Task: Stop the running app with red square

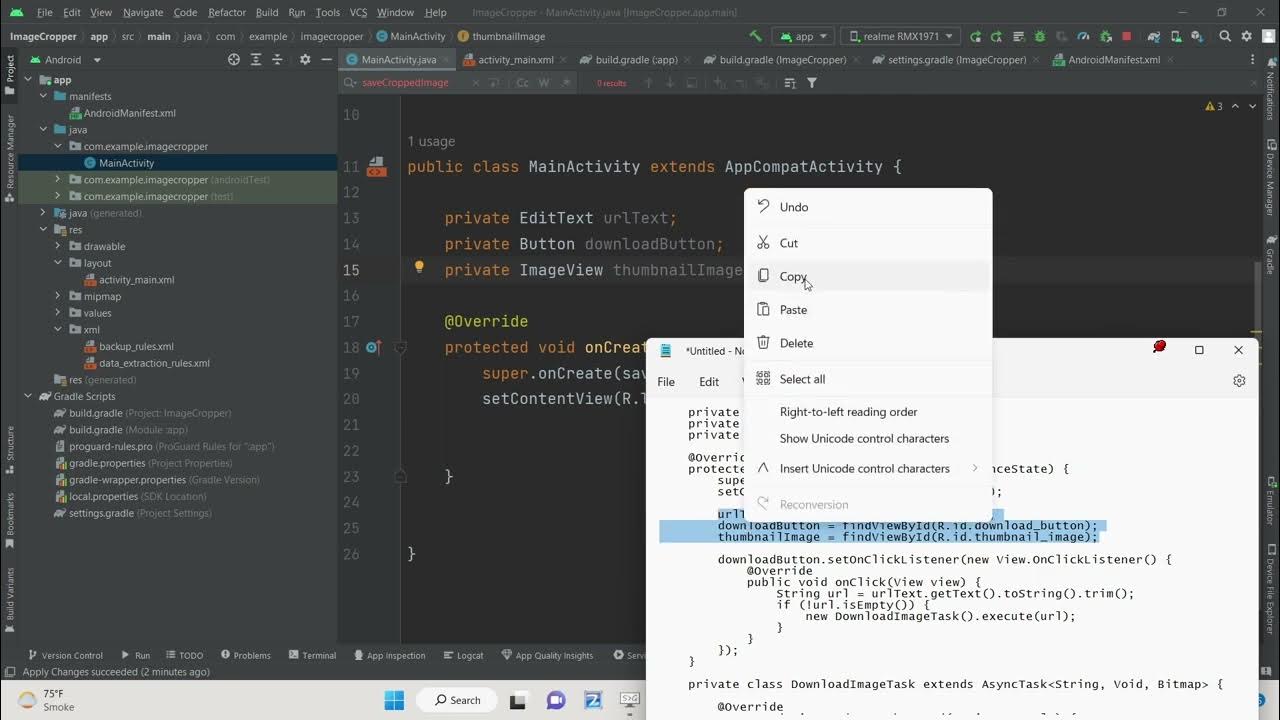Action: point(1126,36)
